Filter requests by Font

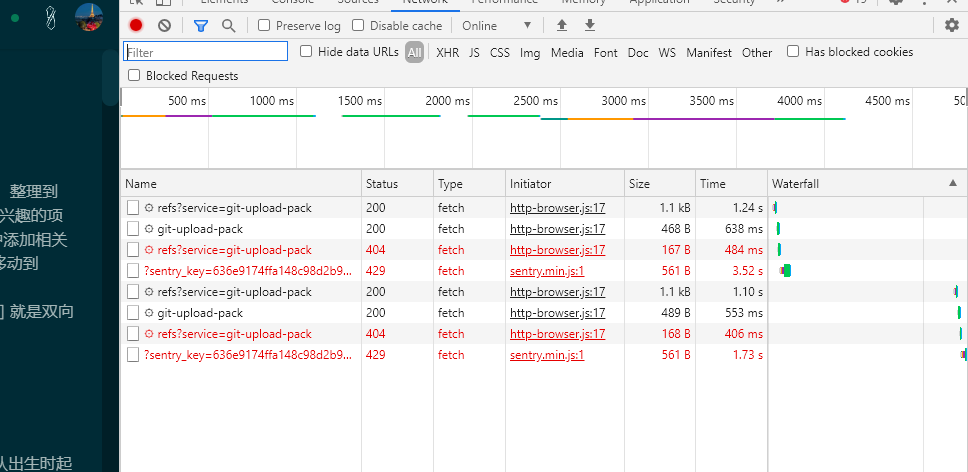click(x=606, y=52)
